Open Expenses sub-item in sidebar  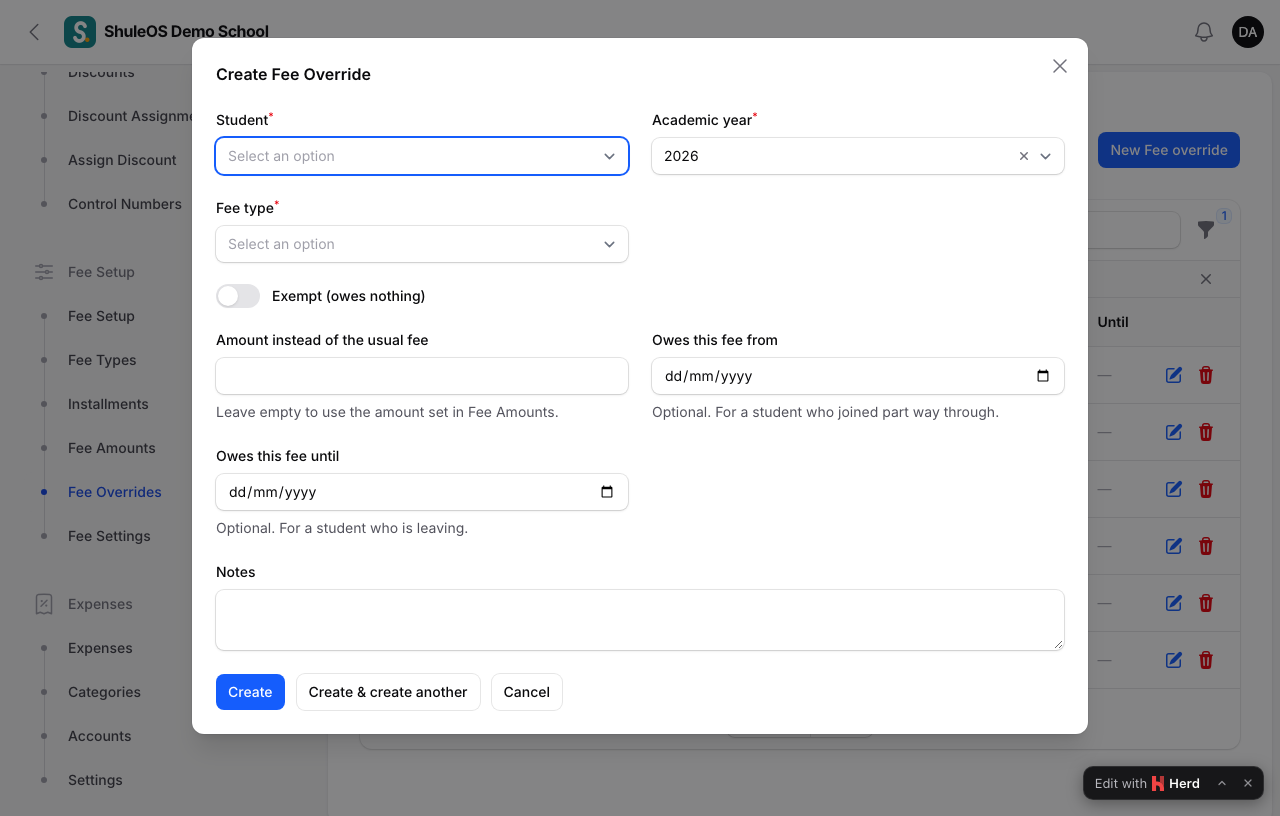point(100,648)
